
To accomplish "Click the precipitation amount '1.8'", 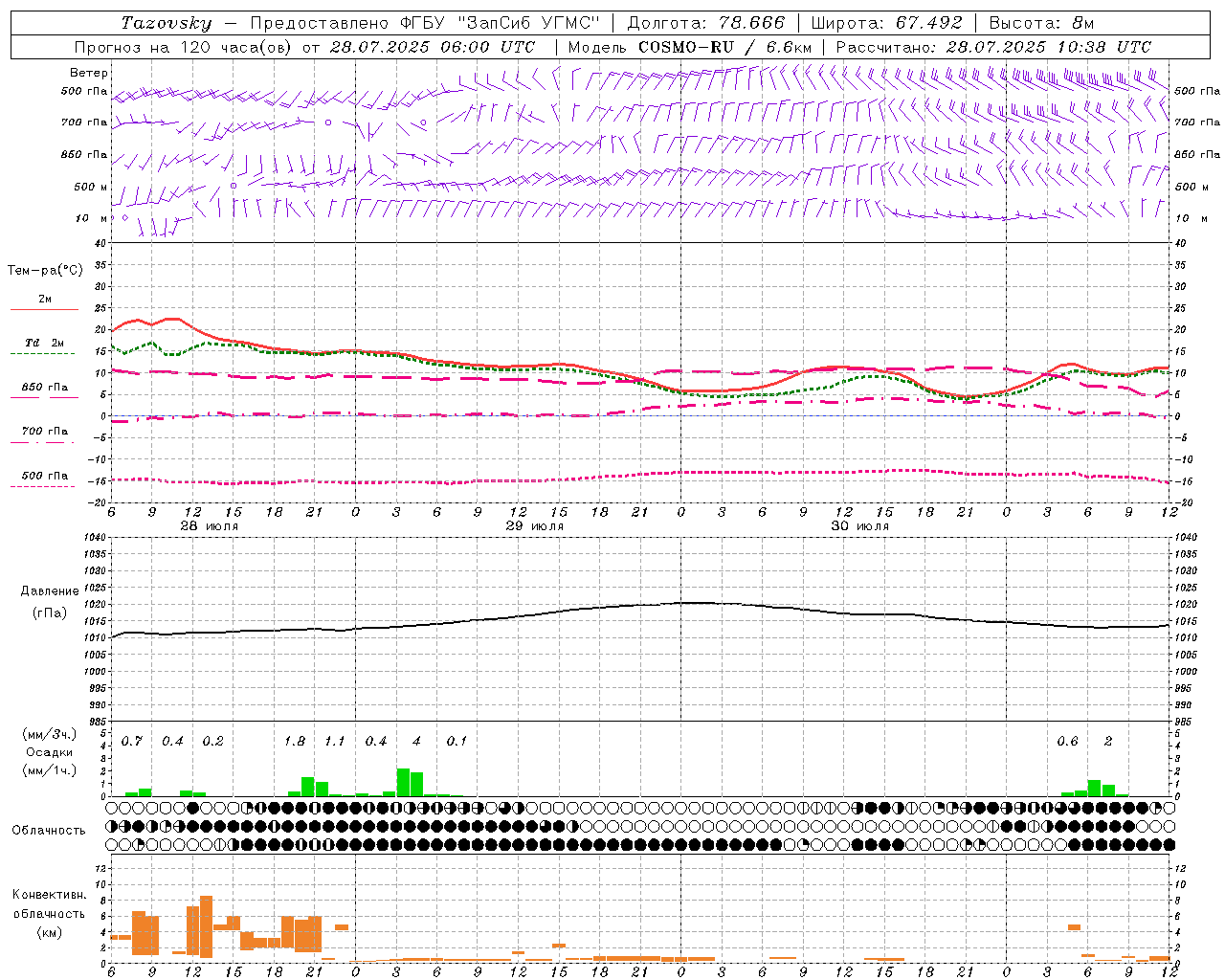I will [295, 742].
